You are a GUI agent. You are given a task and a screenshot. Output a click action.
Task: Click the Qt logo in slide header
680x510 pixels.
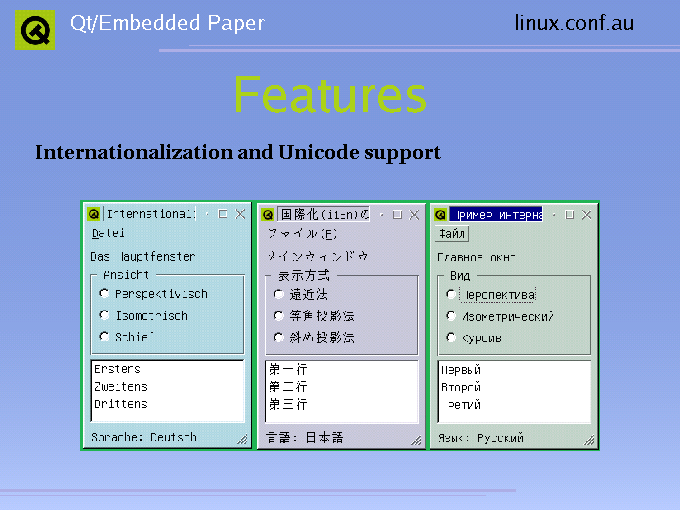[x=35, y=30]
